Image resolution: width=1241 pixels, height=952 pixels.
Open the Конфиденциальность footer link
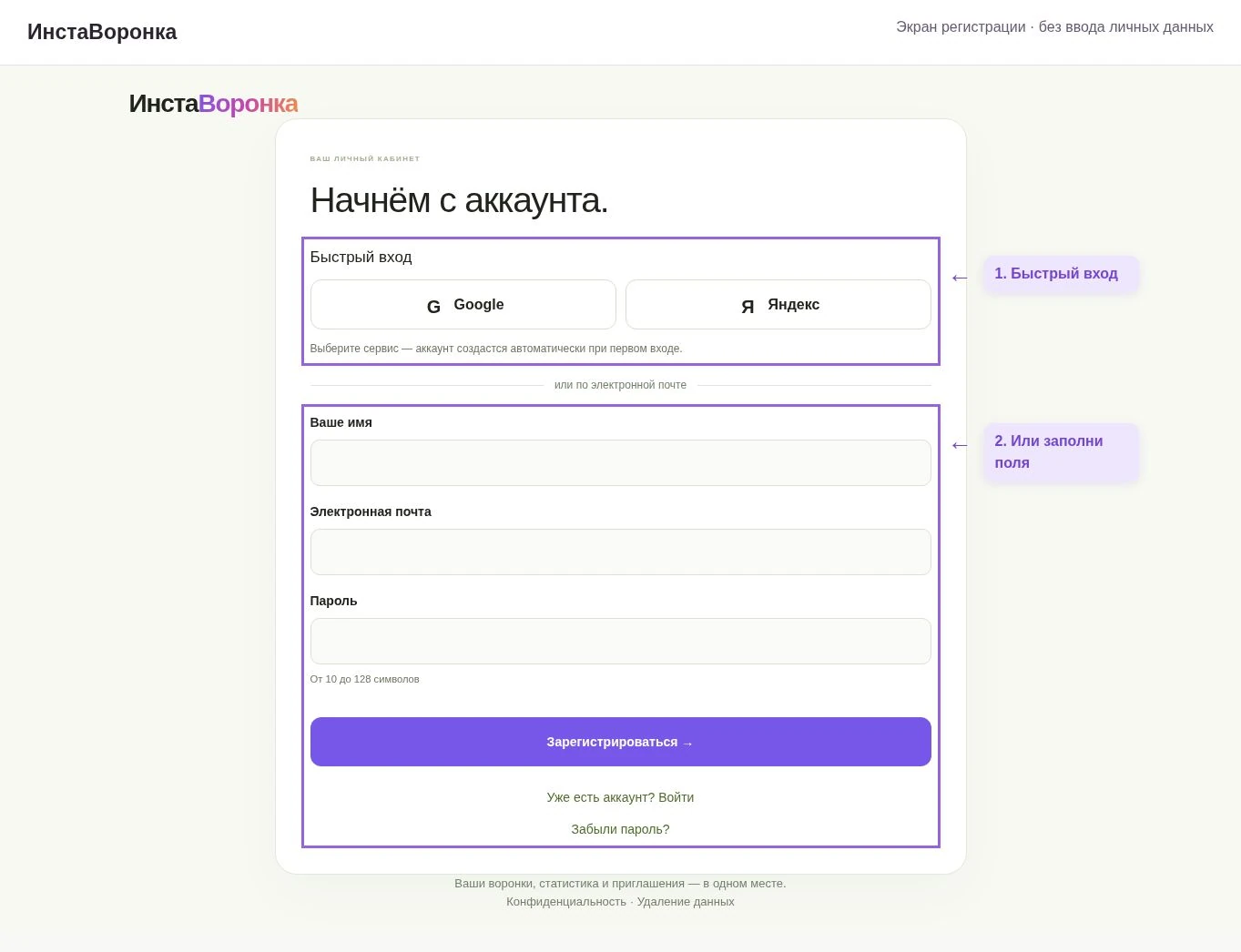pyautogui.click(x=566, y=902)
